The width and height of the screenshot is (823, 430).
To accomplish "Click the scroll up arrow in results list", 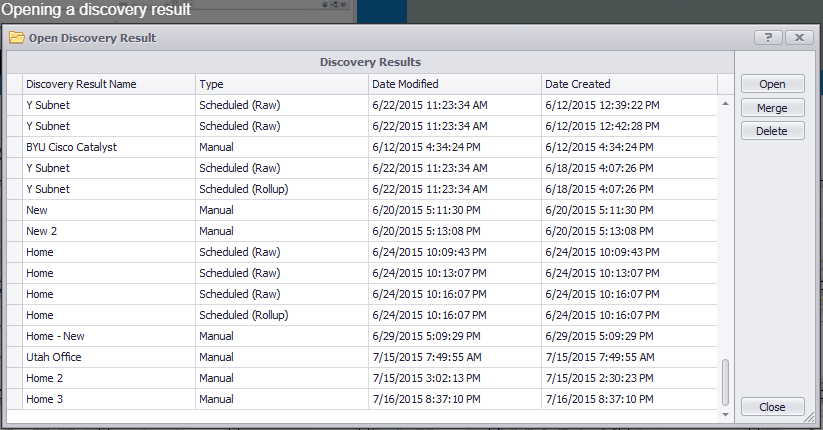I will pos(725,103).
